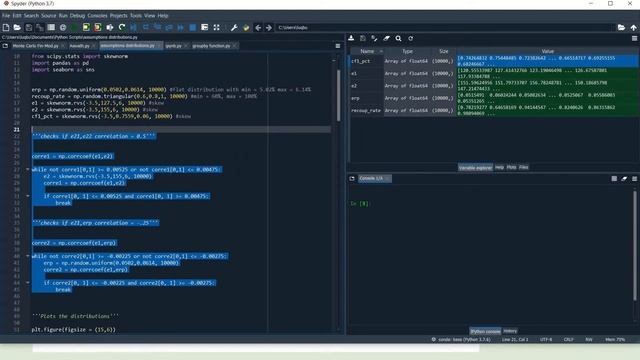Open Preferences with the wrench icon
The image size is (640, 360).
point(234,27)
